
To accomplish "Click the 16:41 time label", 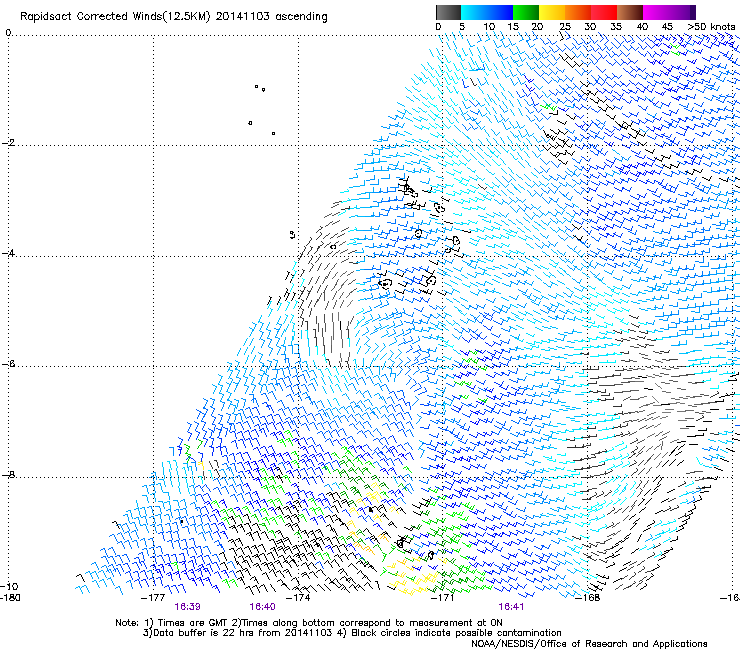I will (511, 607).
